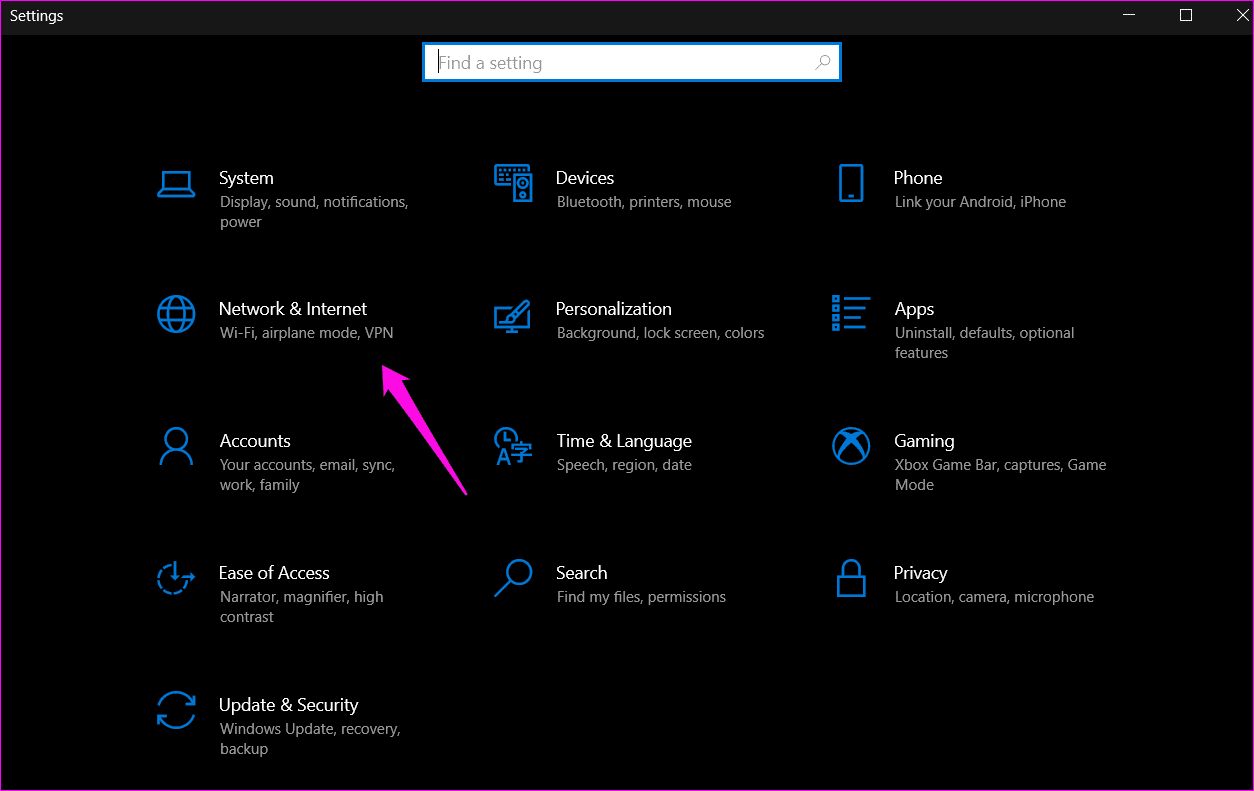Open the System laptop icon
The height and width of the screenshot is (791, 1254).
coord(176,183)
